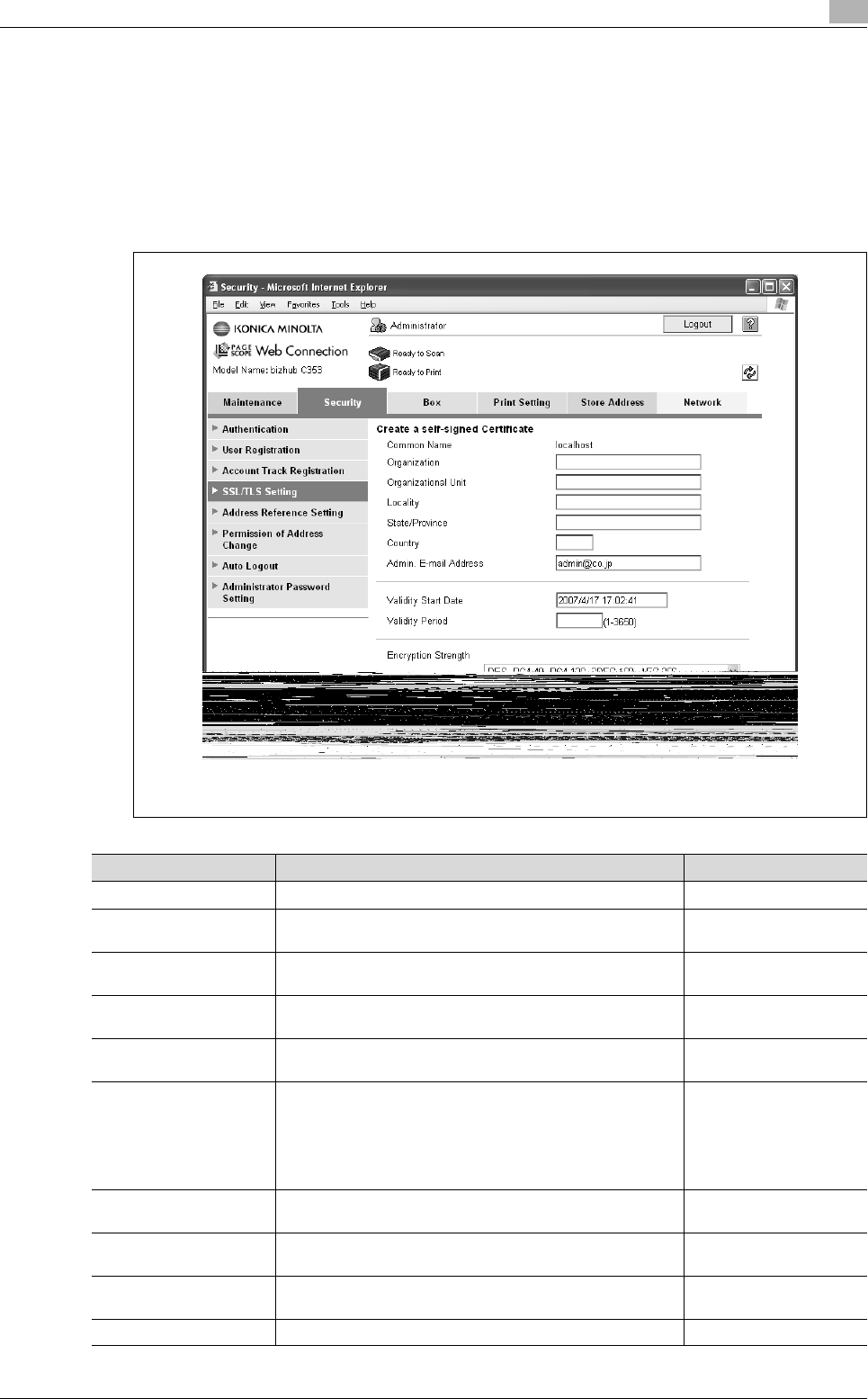The image size is (868, 1399).
Task: Click the Administrator user icon
Action: pos(378,326)
